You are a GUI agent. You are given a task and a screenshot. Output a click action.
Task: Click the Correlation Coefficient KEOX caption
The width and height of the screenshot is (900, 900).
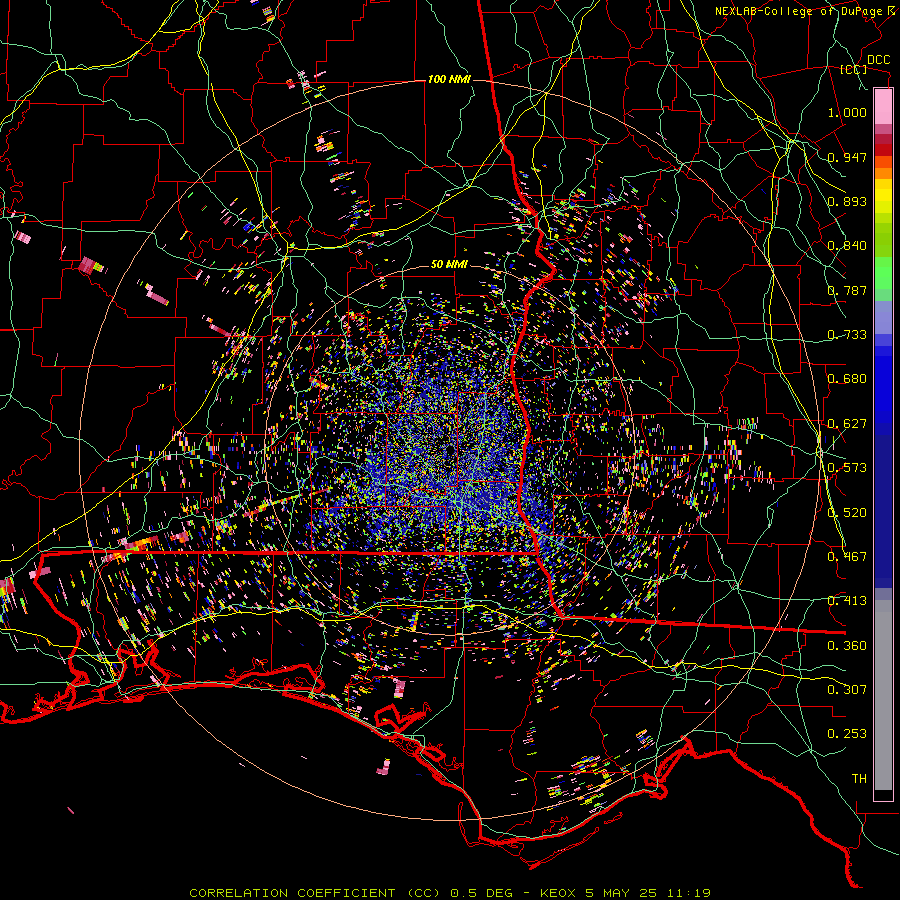click(x=449, y=893)
